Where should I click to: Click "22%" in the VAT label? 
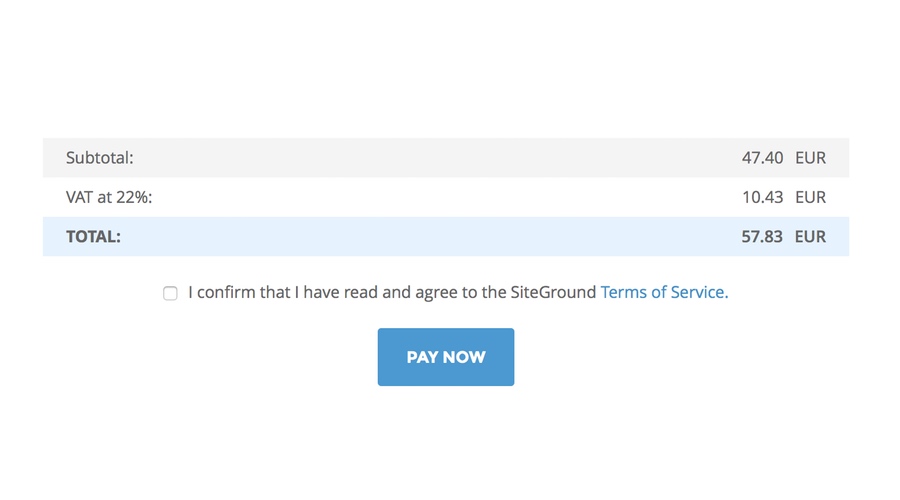[x=132, y=197]
